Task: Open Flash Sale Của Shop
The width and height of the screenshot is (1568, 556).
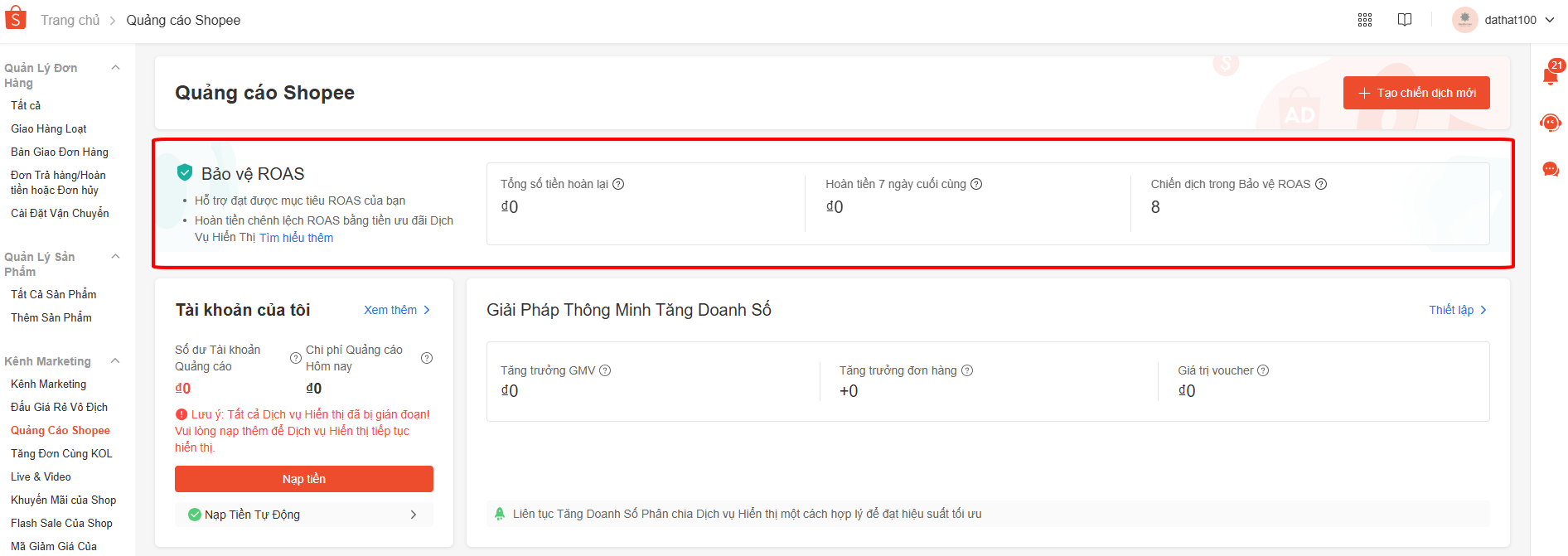Action: pos(61,523)
